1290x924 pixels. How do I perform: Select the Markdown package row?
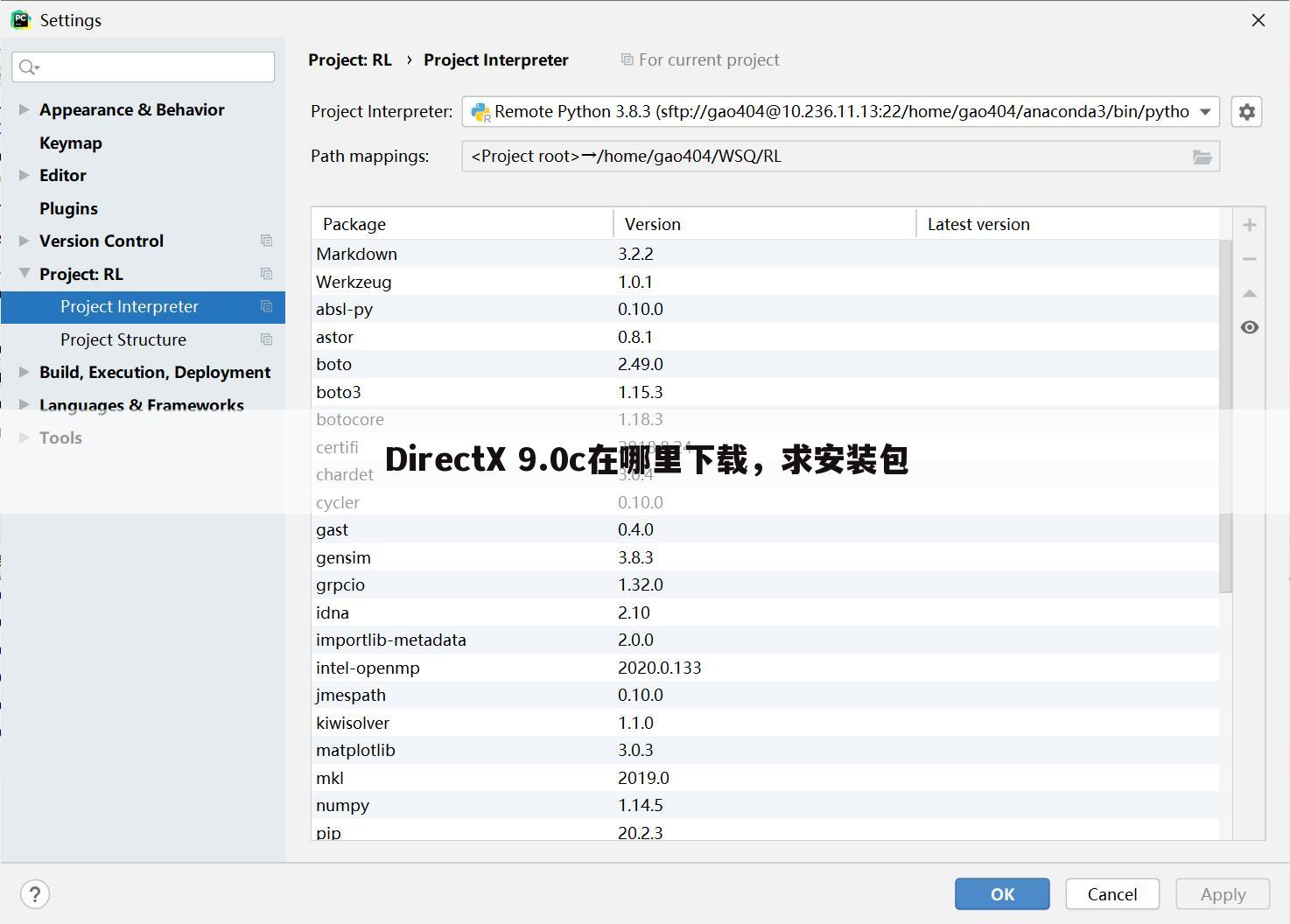tap(765, 254)
